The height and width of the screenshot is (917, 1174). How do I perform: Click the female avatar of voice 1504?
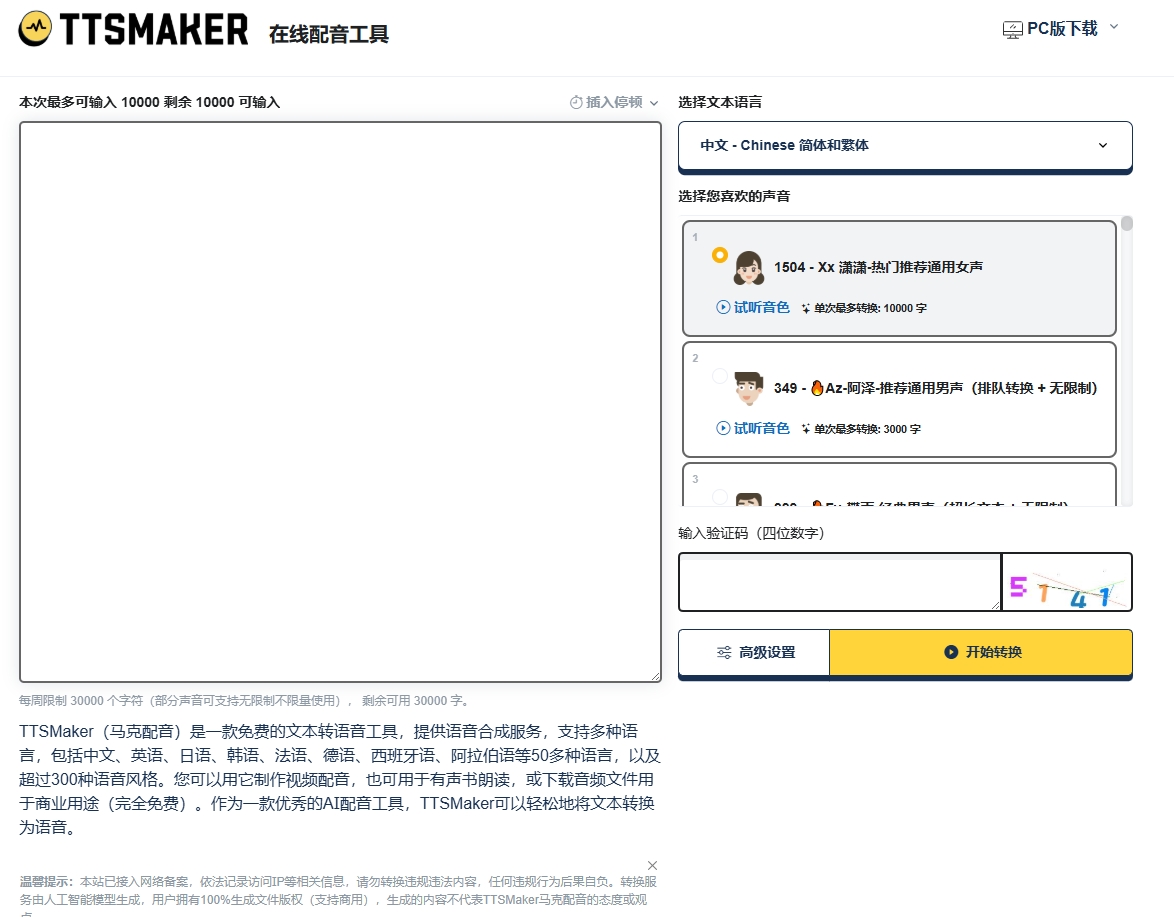[x=749, y=267]
